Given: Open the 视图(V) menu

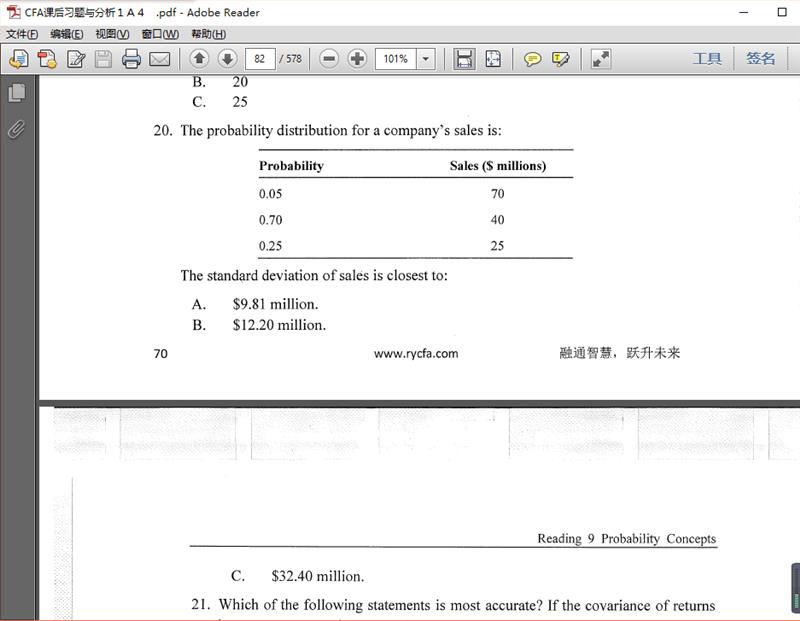Looking at the screenshot, I should [x=112, y=34].
